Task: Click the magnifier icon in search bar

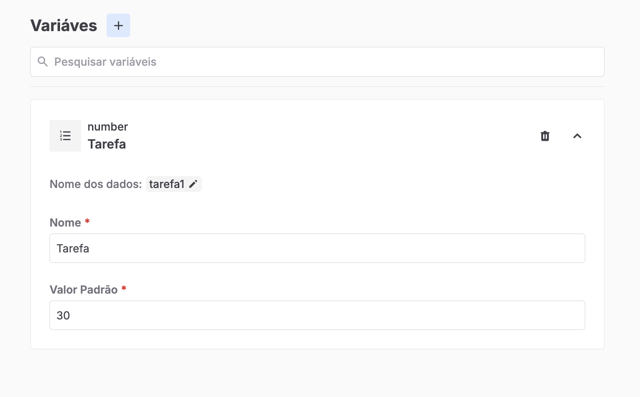Action: [42, 62]
